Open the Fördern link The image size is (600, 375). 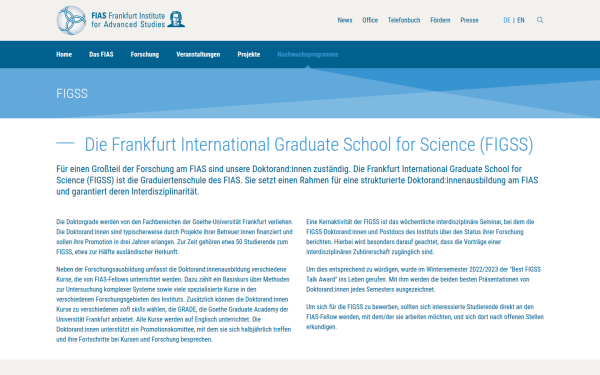[440, 20]
